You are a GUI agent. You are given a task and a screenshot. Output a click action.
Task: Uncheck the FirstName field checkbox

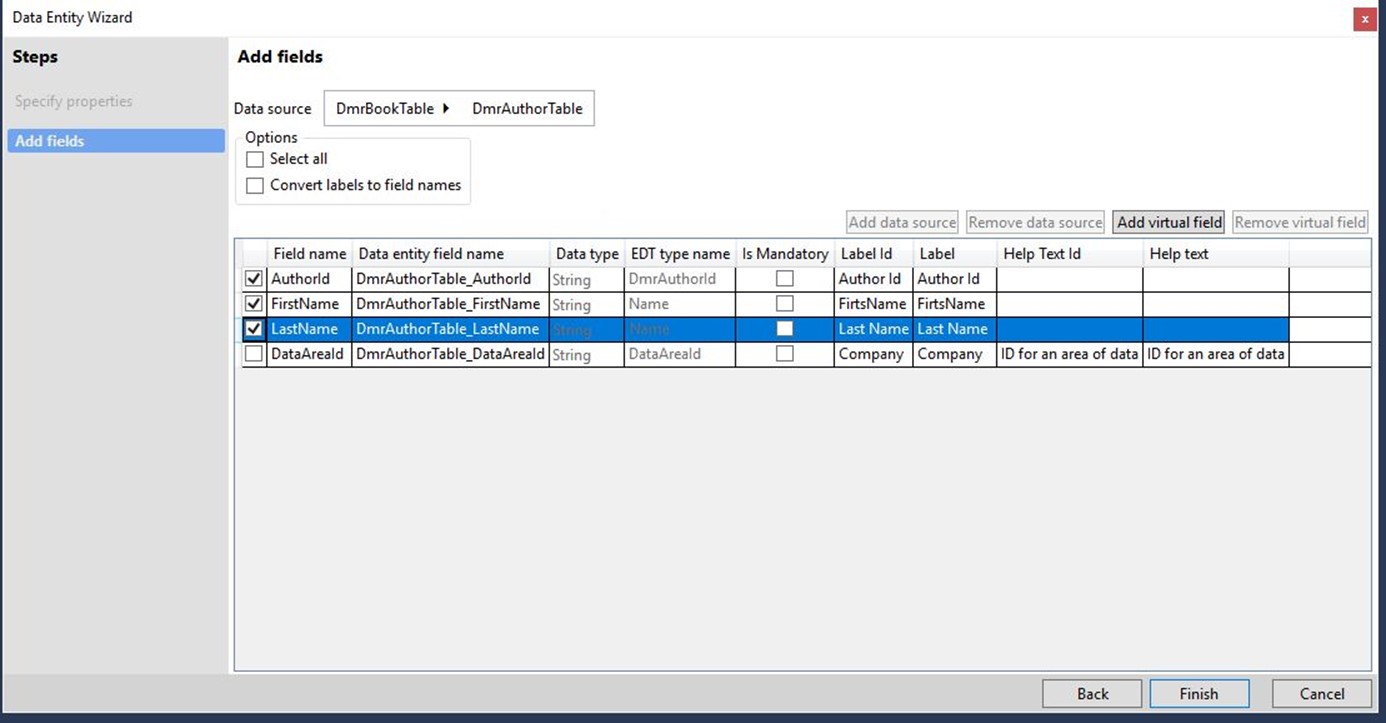click(254, 304)
